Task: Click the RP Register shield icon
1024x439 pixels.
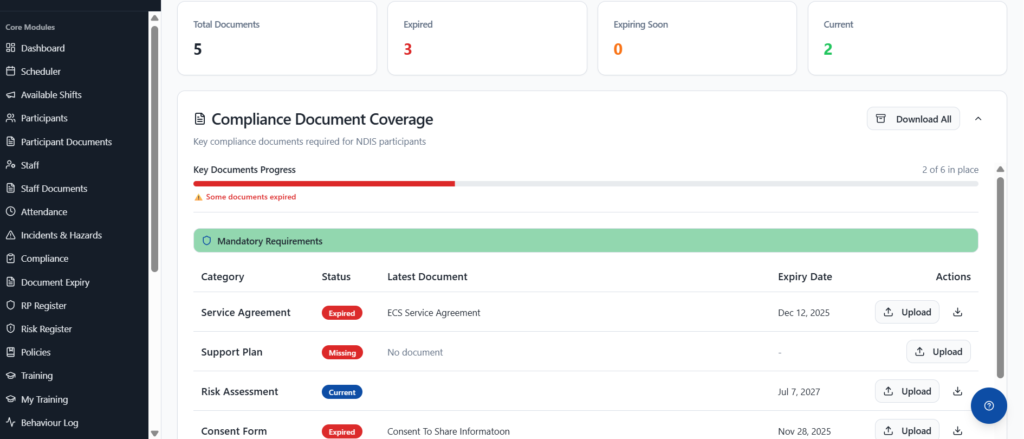Action: pos(10,305)
